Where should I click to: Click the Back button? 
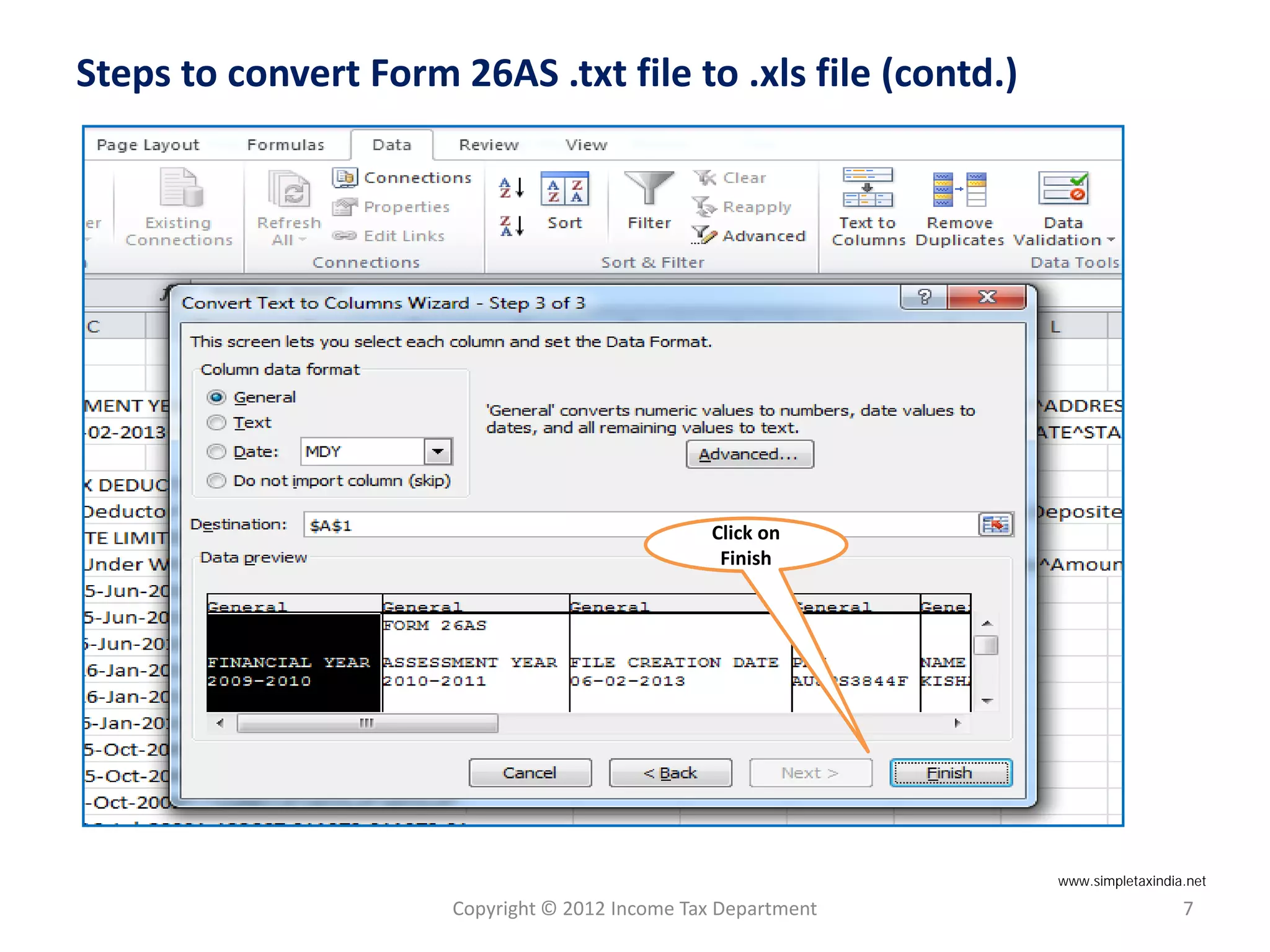point(670,773)
